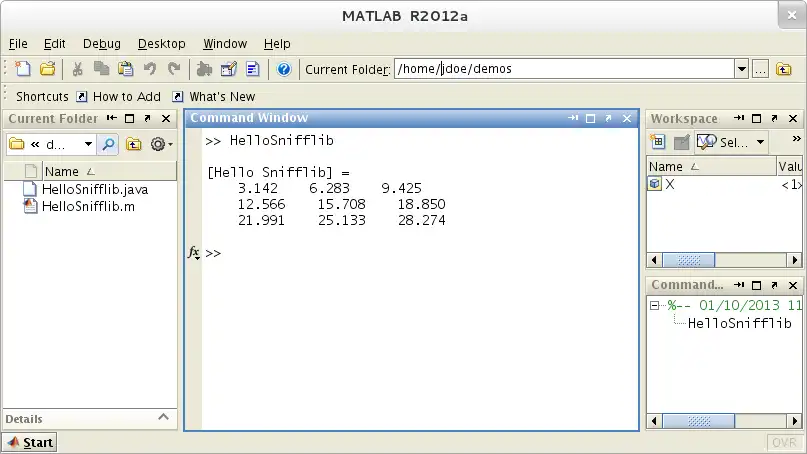807x454 pixels.
Task: Search files with magnifier icon
Action: [x=108, y=144]
